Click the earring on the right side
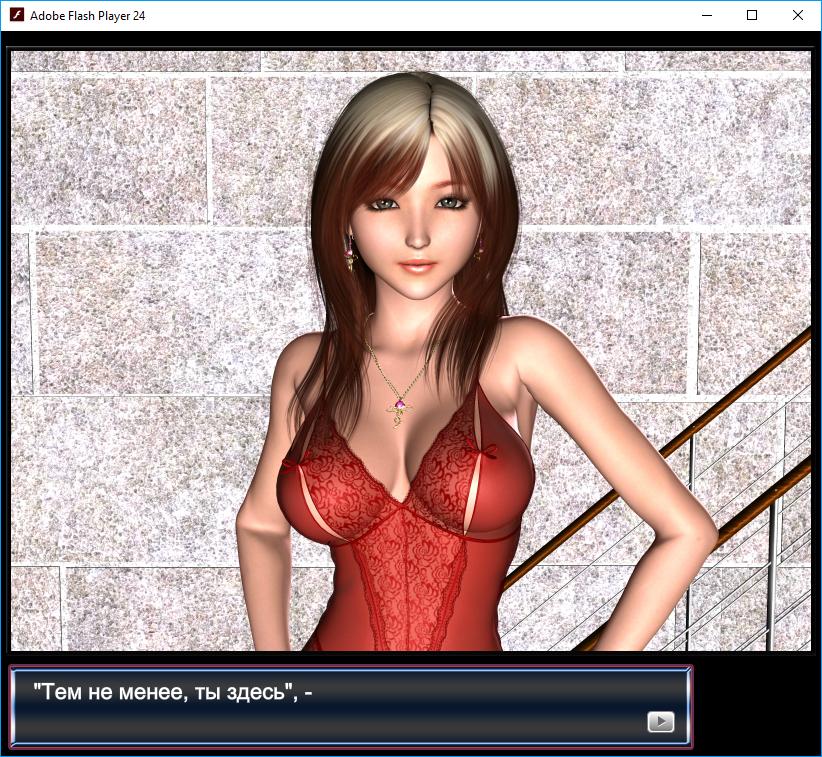 click(x=478, y=245)
